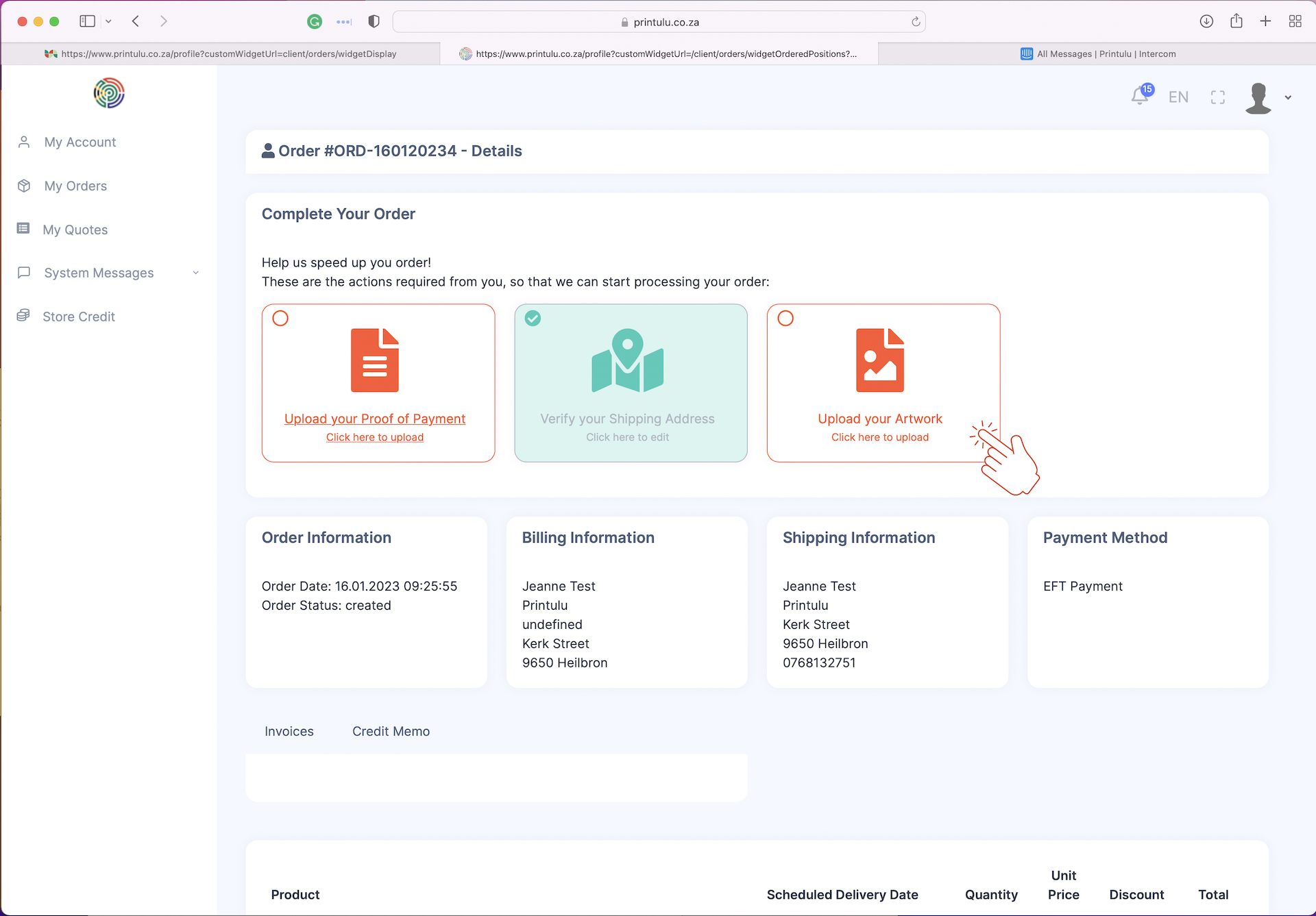Go forward with the Safari forward arrow
The width and height of the screenshot is (1316, 916).
[x=163, y=21]
